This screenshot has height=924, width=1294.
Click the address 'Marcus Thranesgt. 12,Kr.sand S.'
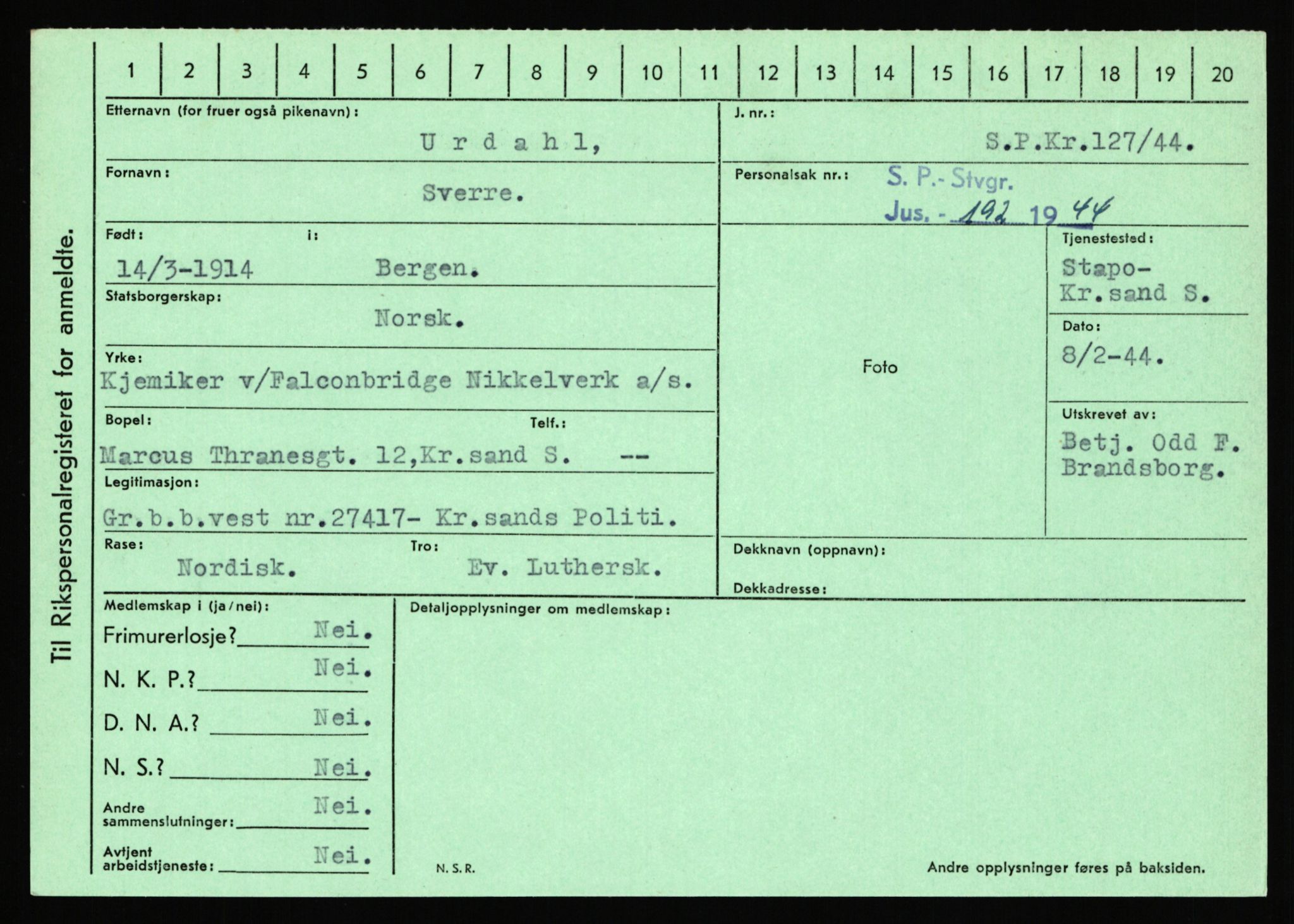click(x=336, y=455)
